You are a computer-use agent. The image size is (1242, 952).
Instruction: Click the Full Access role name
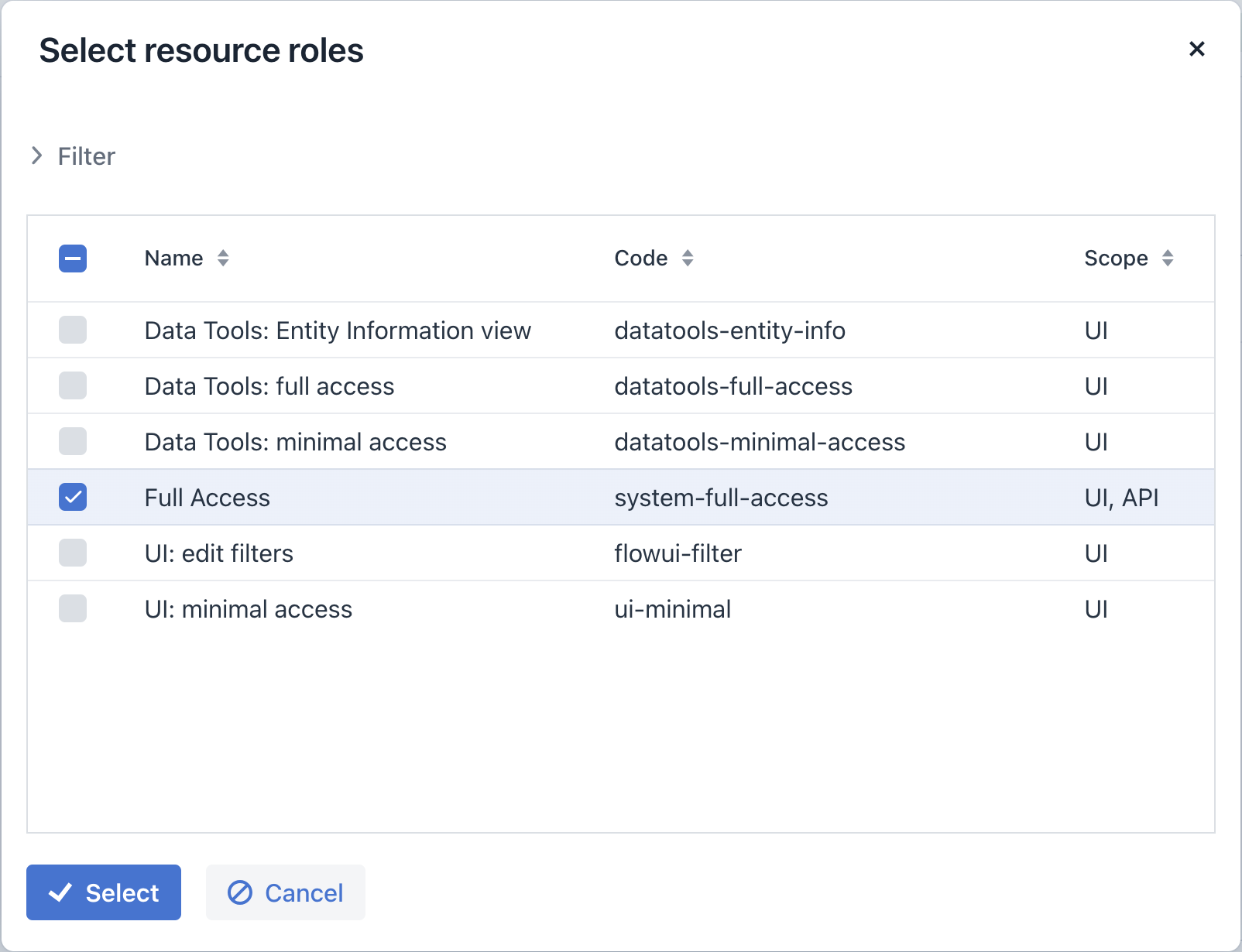point(208,498)
